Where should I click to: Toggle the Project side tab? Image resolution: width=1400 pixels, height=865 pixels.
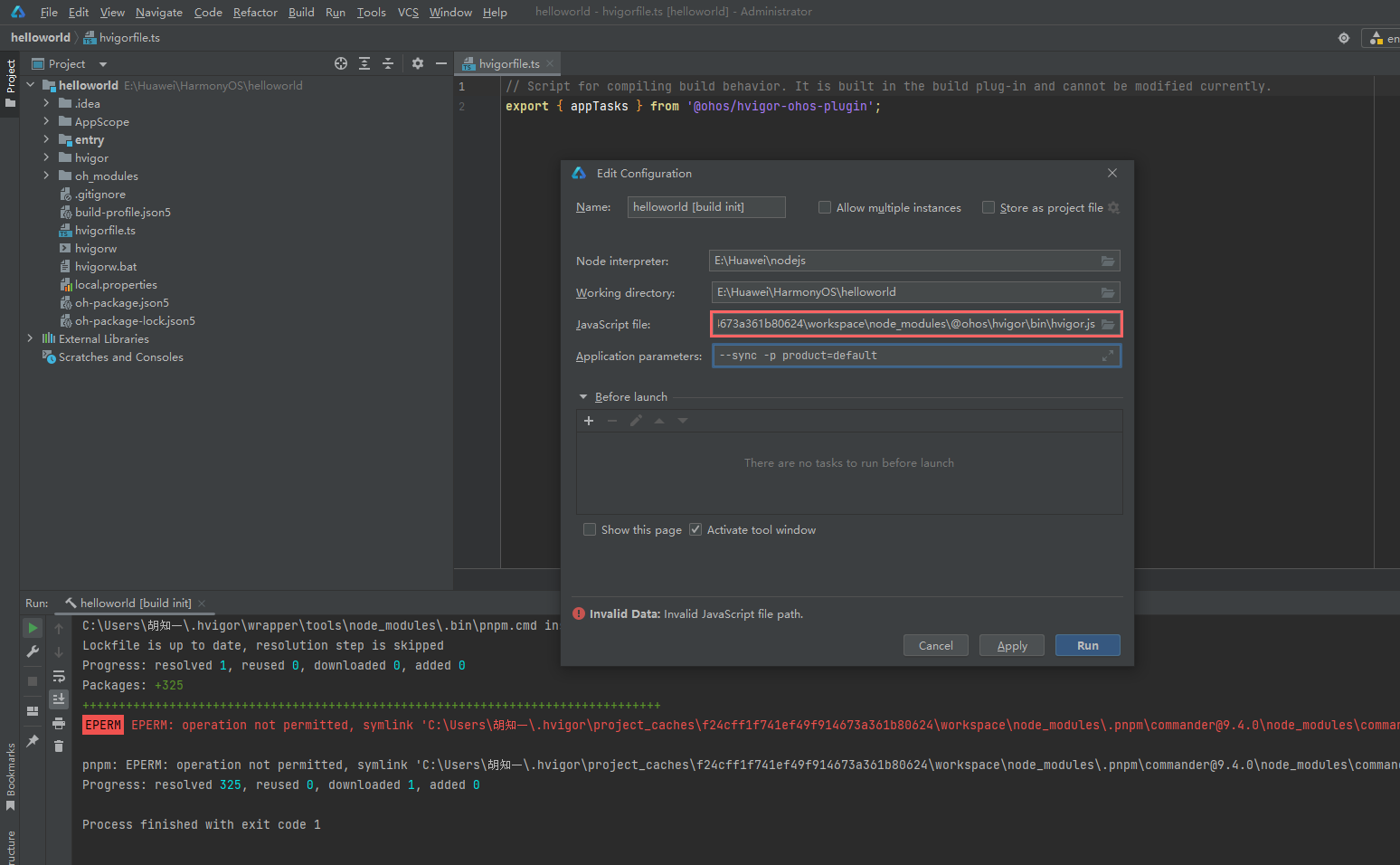pyautogui.click(x=10, y=83)
